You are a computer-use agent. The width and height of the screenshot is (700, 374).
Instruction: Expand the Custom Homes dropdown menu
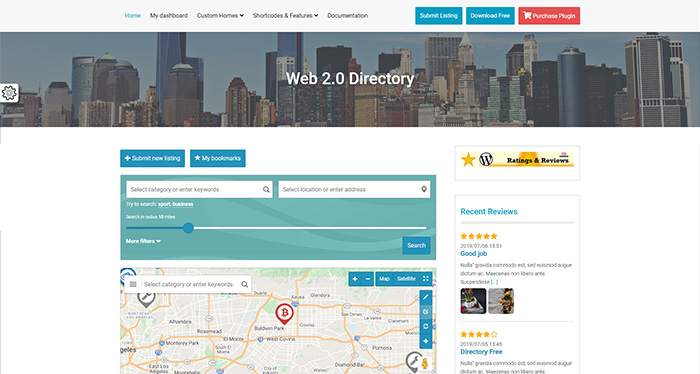point(220,16)
